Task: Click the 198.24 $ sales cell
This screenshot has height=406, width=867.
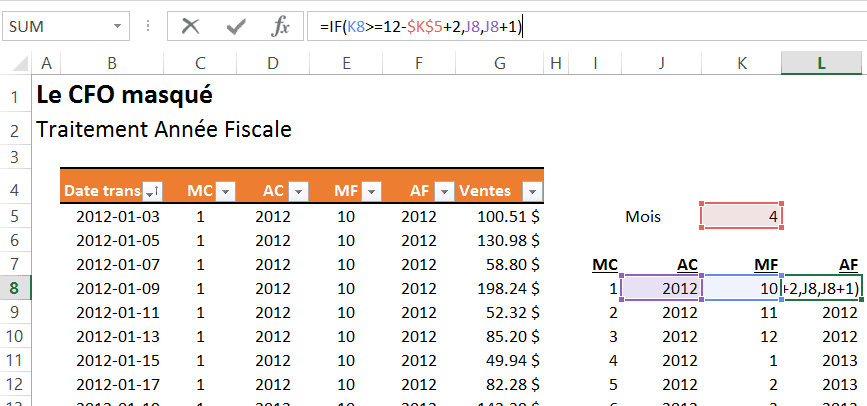Action: [x=499, y=289]
